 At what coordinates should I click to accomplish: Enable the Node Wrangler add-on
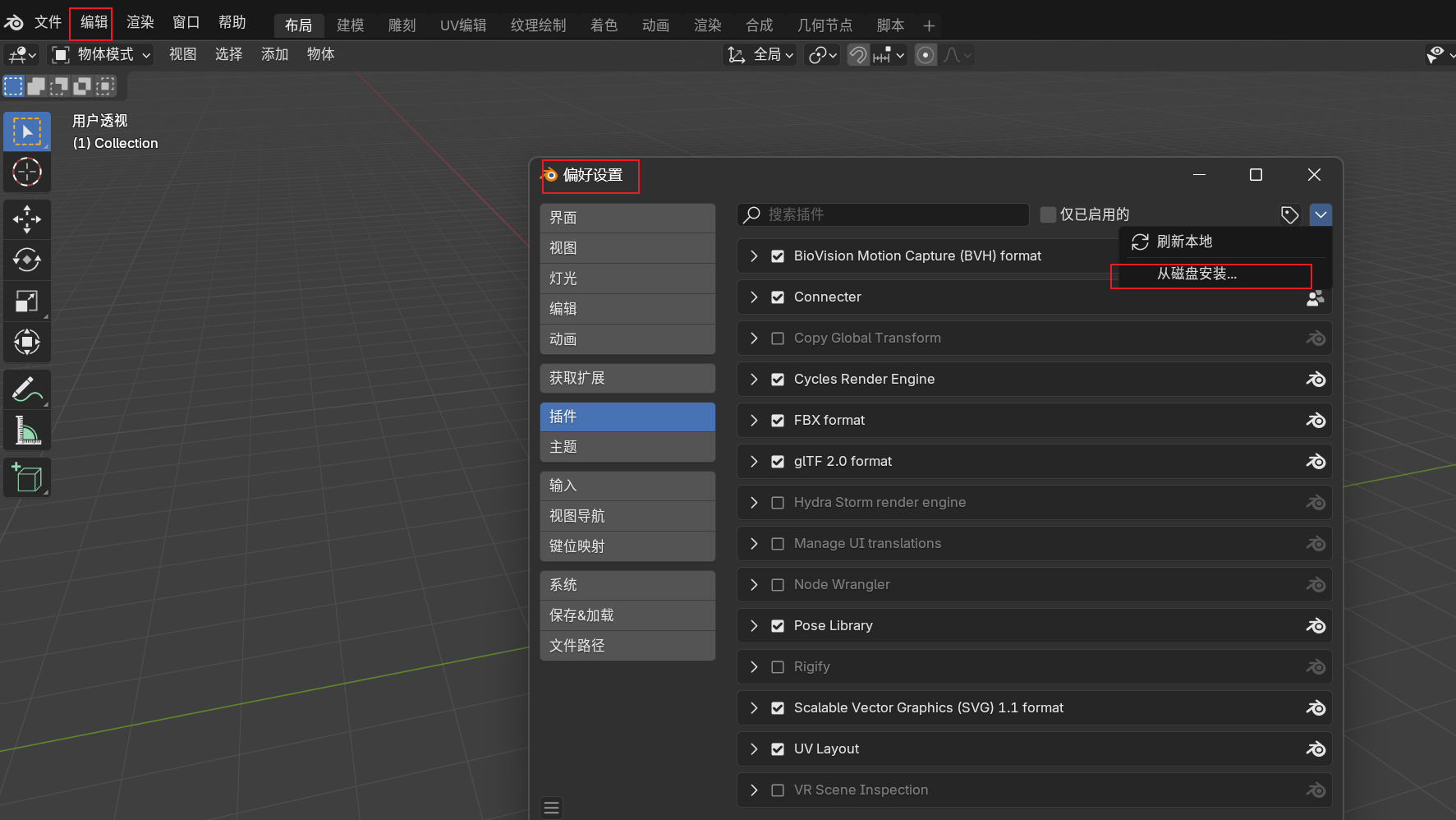point(778,584)
